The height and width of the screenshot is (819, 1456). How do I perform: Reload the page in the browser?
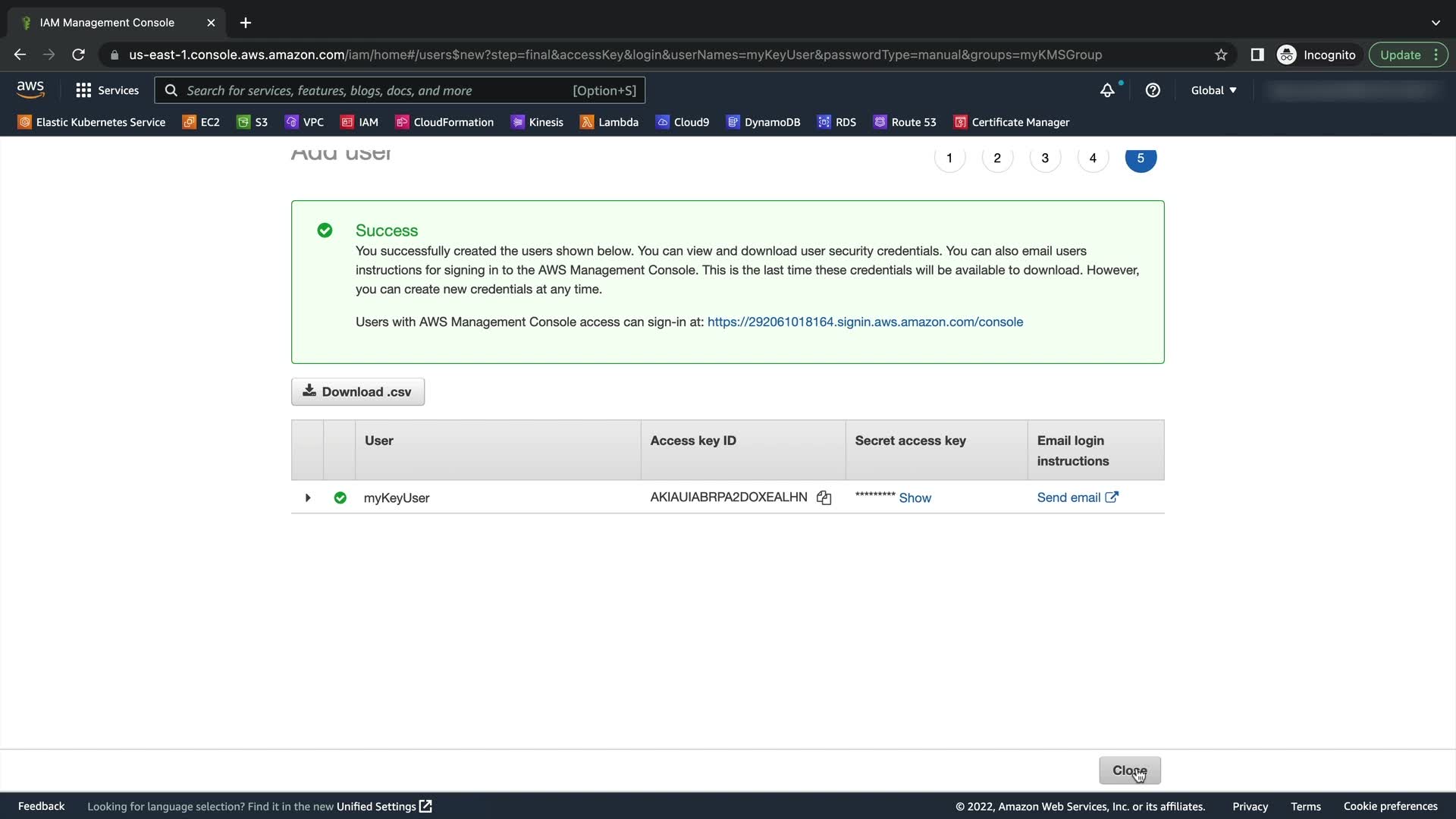[78, 55]
